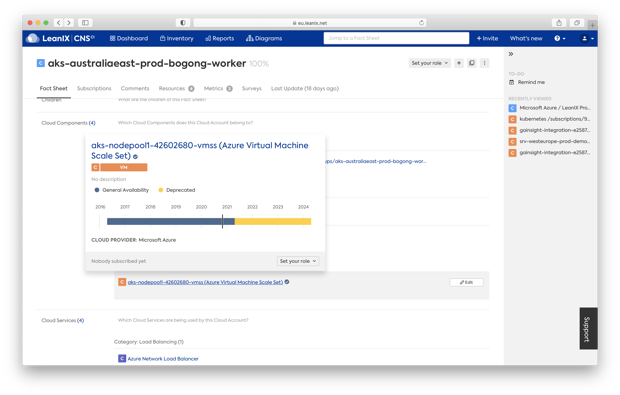Switch to the Subscriptions tab

coord(94,88)
